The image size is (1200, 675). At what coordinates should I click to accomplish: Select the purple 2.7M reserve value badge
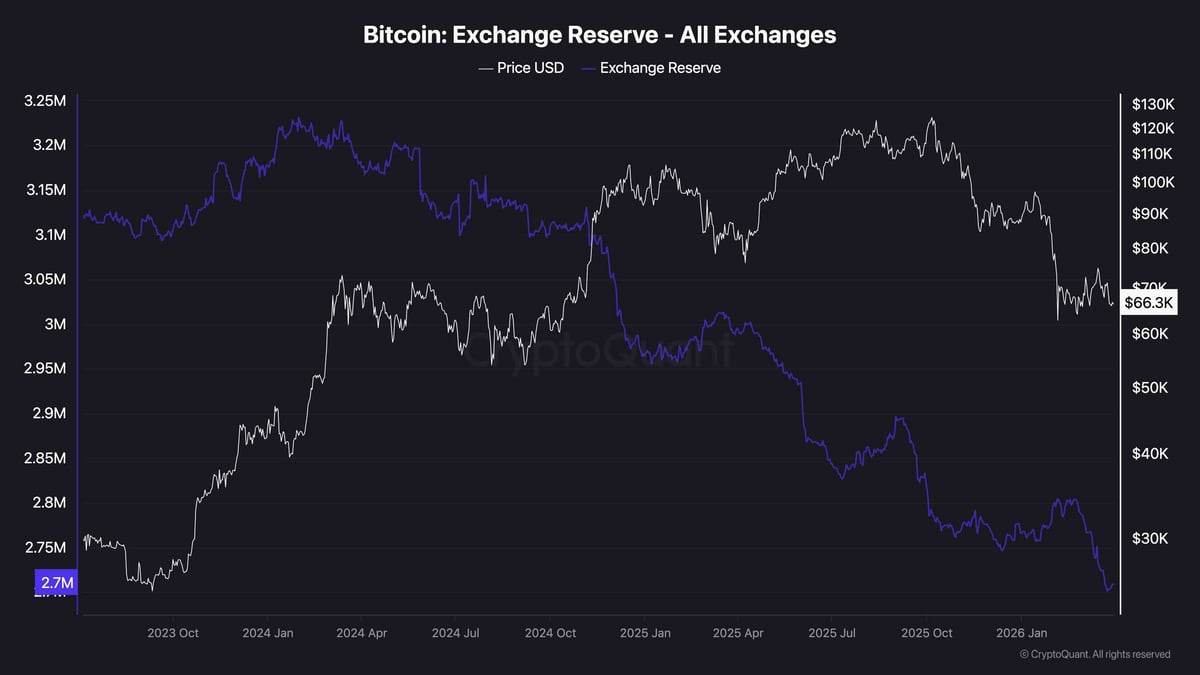(x=55, y=582)
